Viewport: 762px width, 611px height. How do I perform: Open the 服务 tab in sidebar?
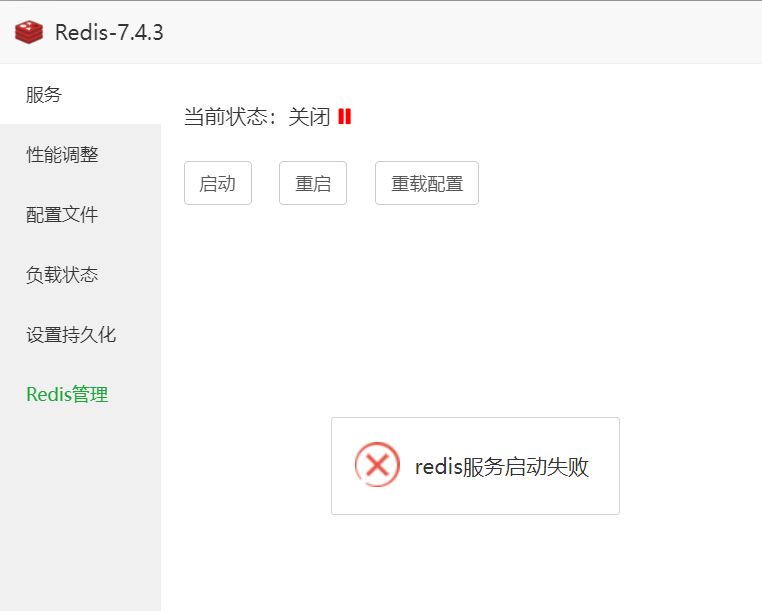tap(80, 94)
